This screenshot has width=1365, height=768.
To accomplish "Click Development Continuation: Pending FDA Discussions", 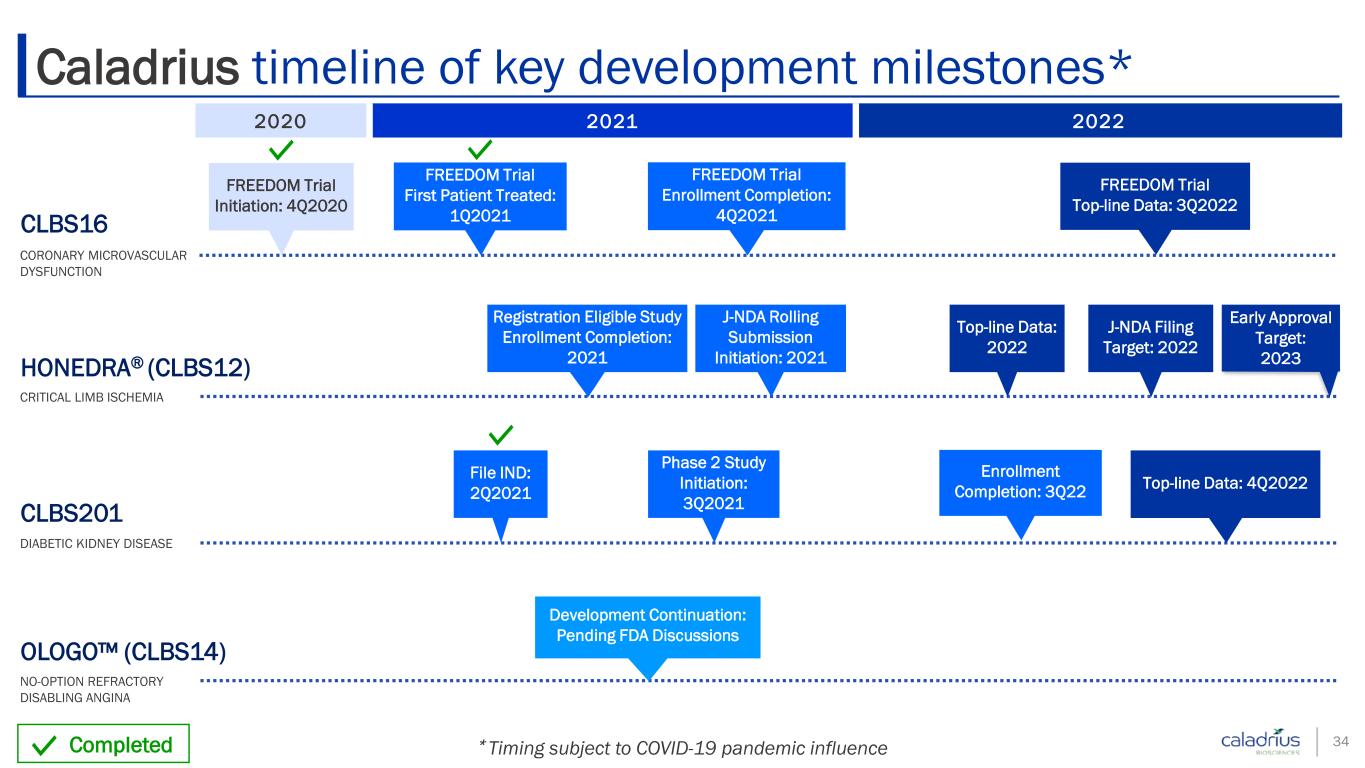I will click(648, 627).
